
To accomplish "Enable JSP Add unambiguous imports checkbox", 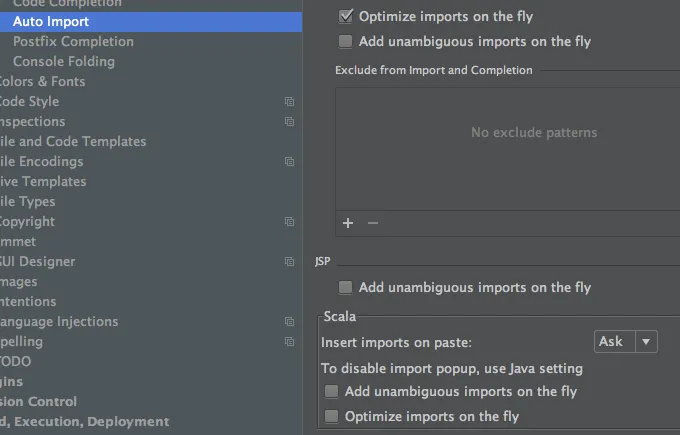I will 346,288.
